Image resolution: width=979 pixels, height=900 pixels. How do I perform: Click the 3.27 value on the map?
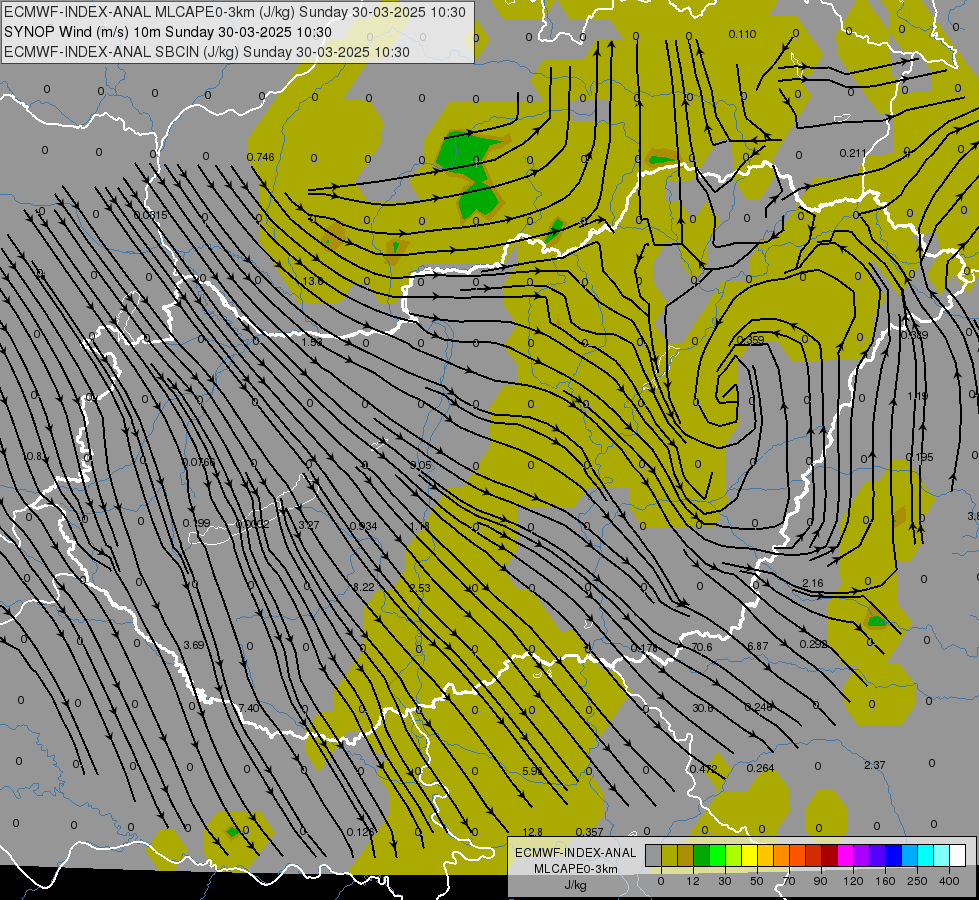click(308, 525)
